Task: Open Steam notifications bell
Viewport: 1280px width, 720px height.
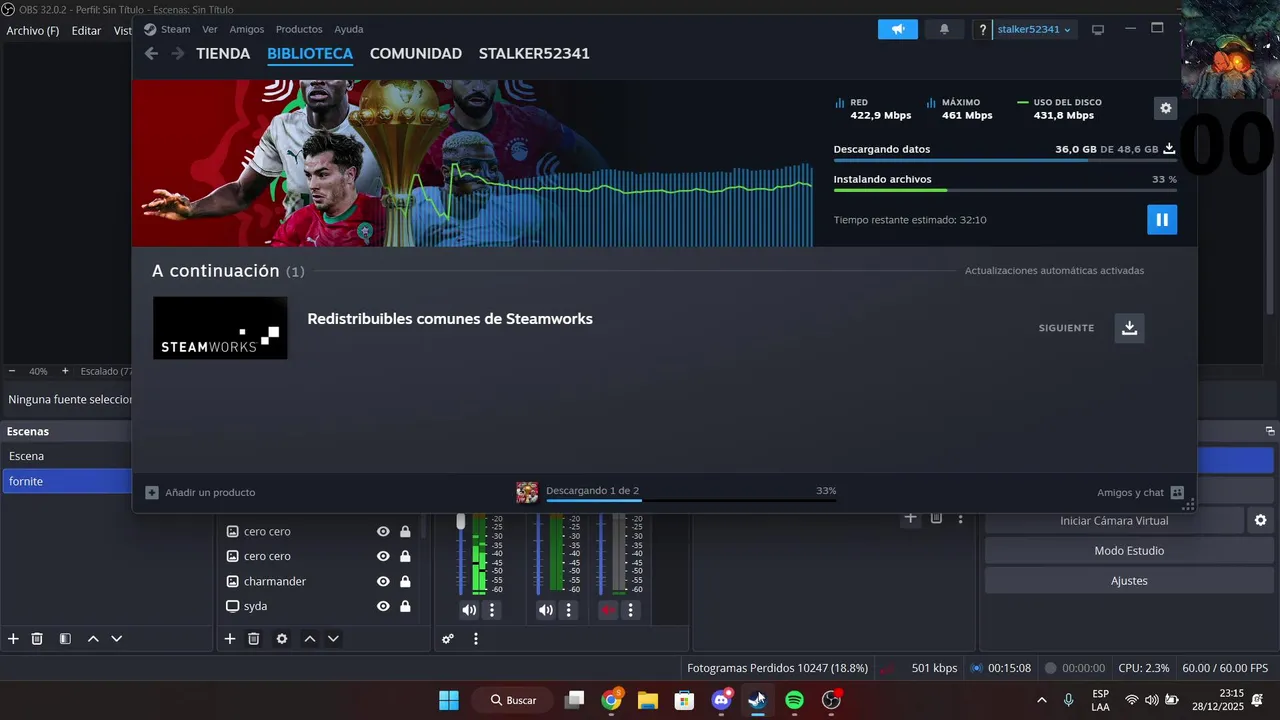Action: [x=944, y=29]
